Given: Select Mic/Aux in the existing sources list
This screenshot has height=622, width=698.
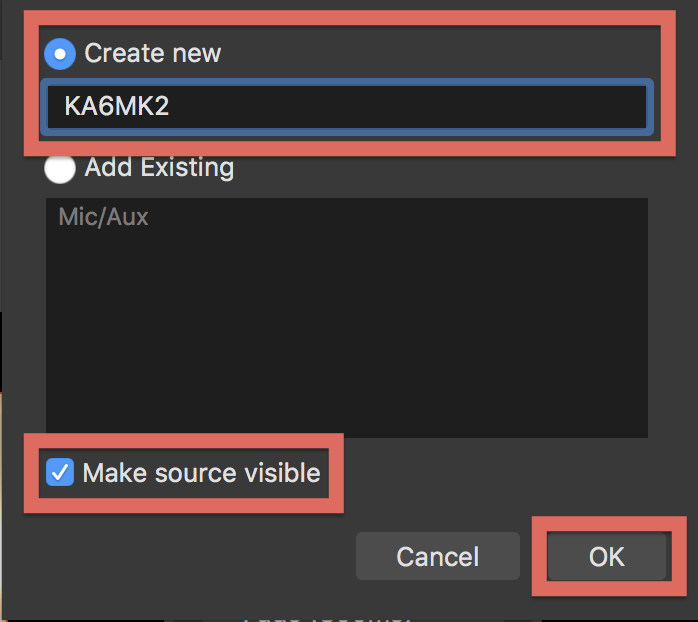Looking at the screenshot, I should pos(104,217).
